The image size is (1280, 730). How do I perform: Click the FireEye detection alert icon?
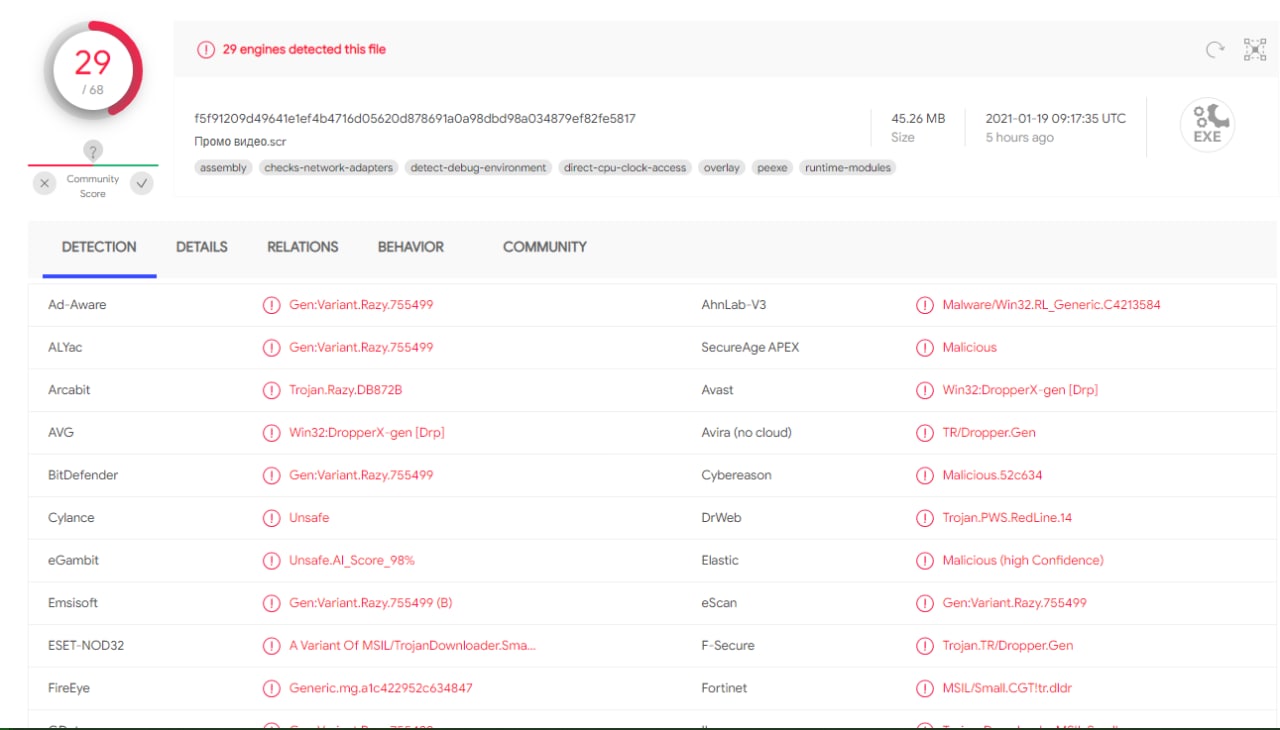271,688
